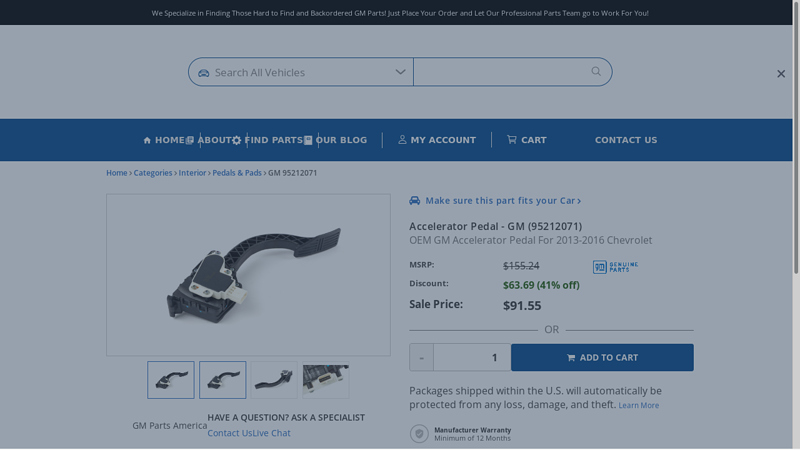Select the fourth connector close-up thumbnail
The height and width of the screenshot is (450, 800).
(x=326, y=380)
